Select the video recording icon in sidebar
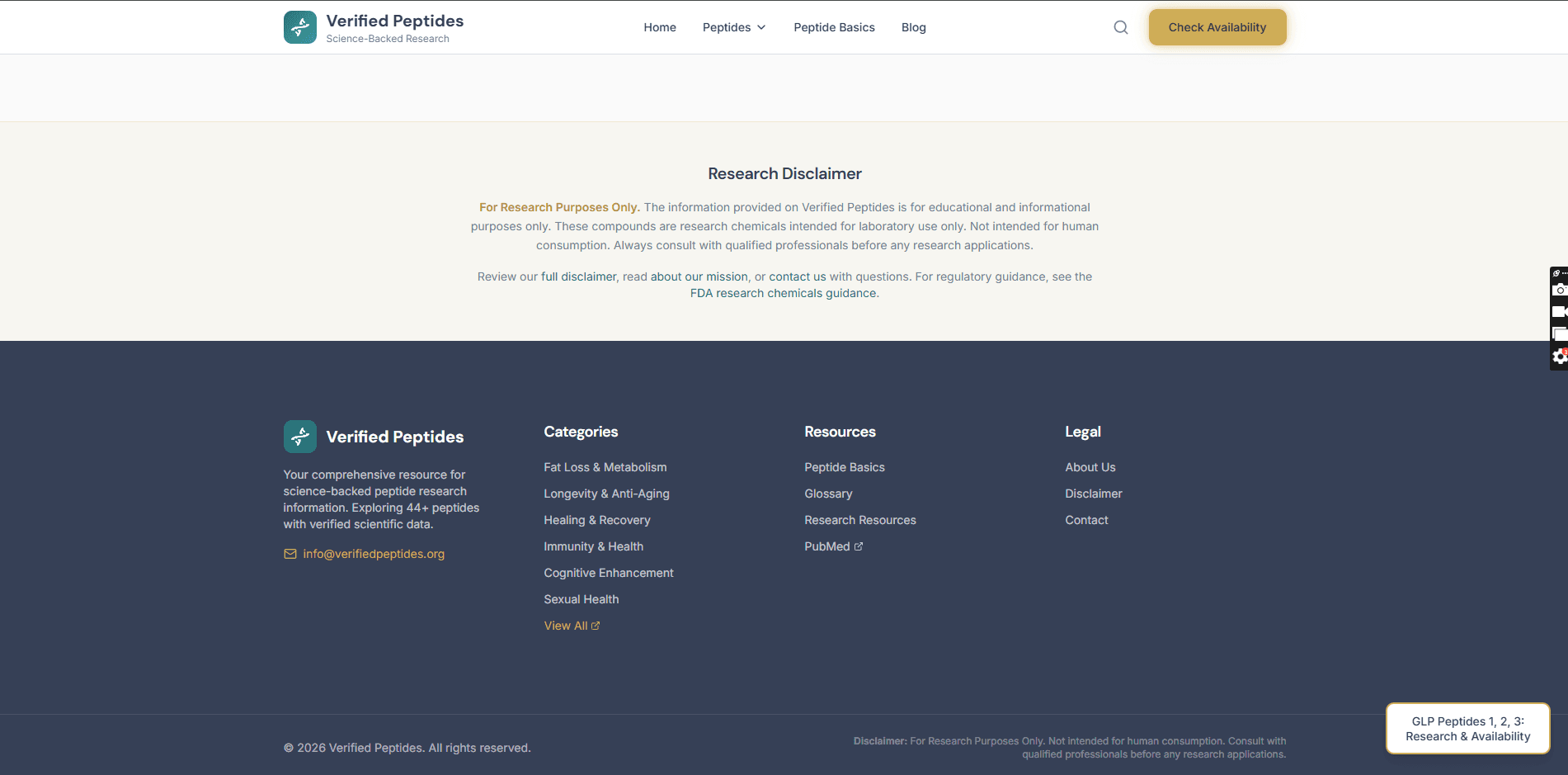This screenshot has width=1568, height=775. 1560,311
